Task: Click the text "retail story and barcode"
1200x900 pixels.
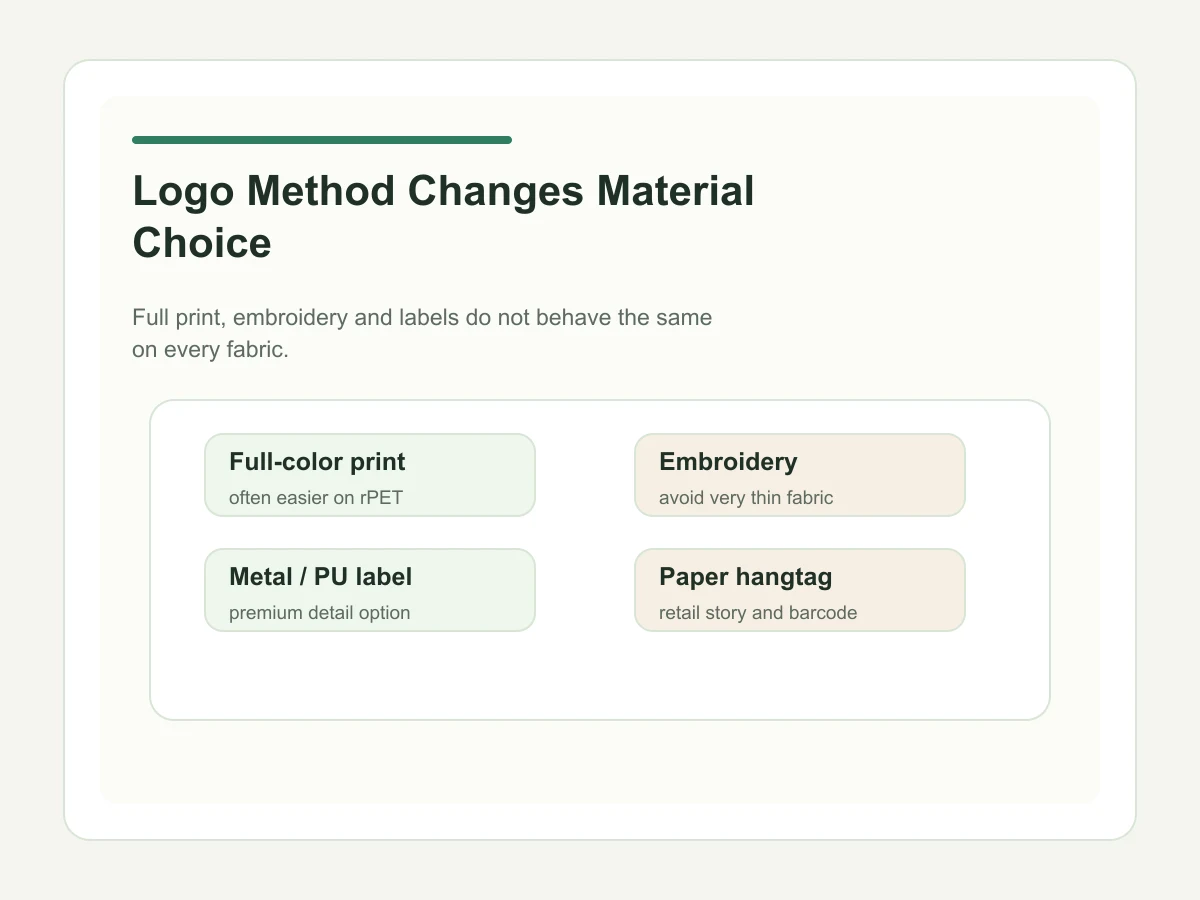Action: click(758, 612)
